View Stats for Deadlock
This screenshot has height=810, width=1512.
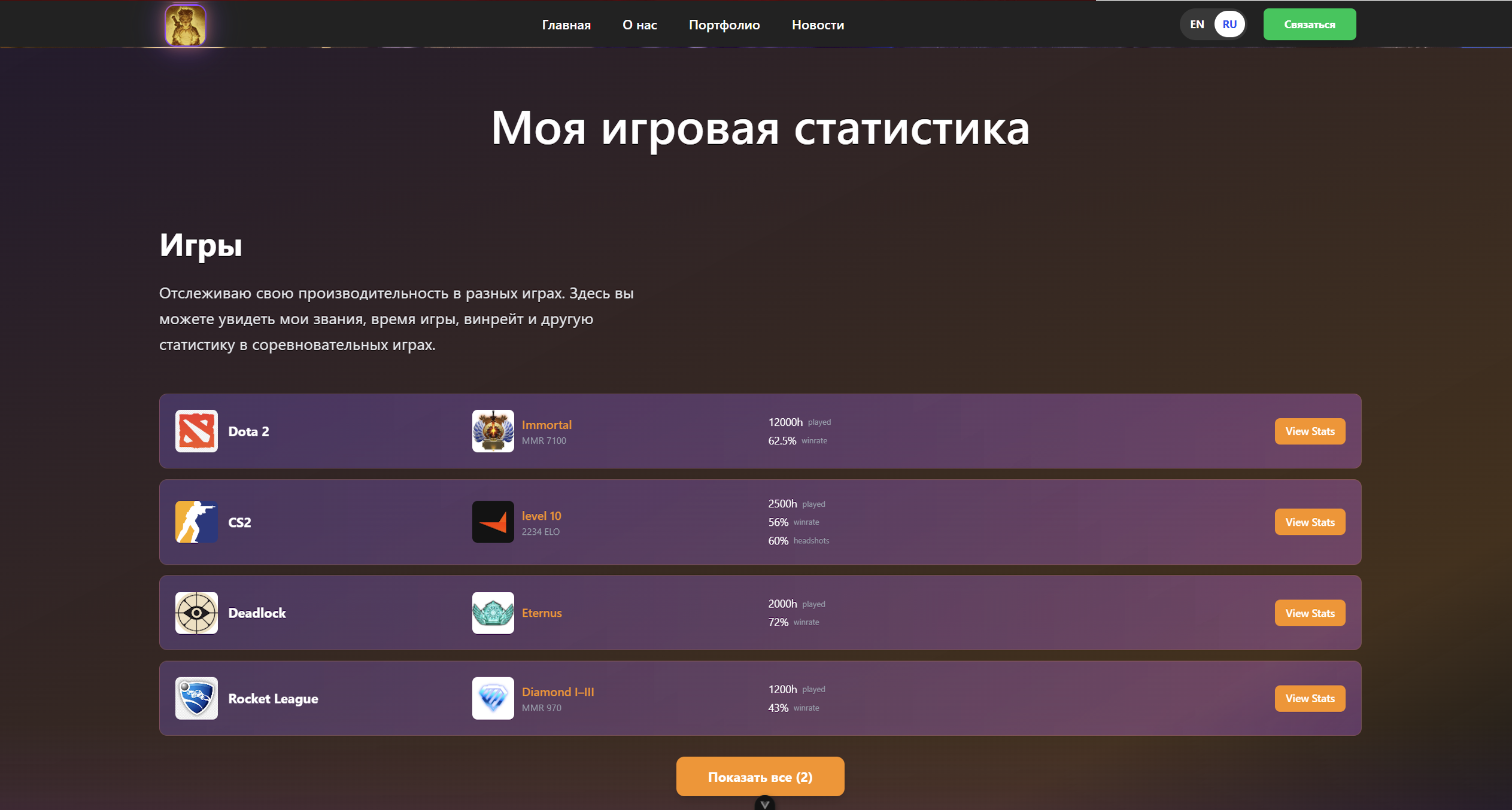(x=1310, y=613)
